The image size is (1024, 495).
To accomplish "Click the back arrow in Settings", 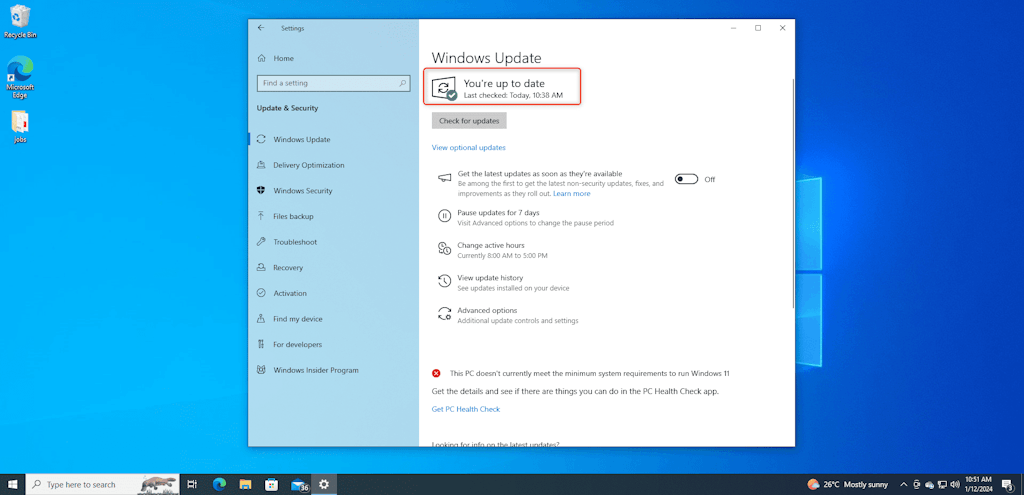I will (261, 28).
